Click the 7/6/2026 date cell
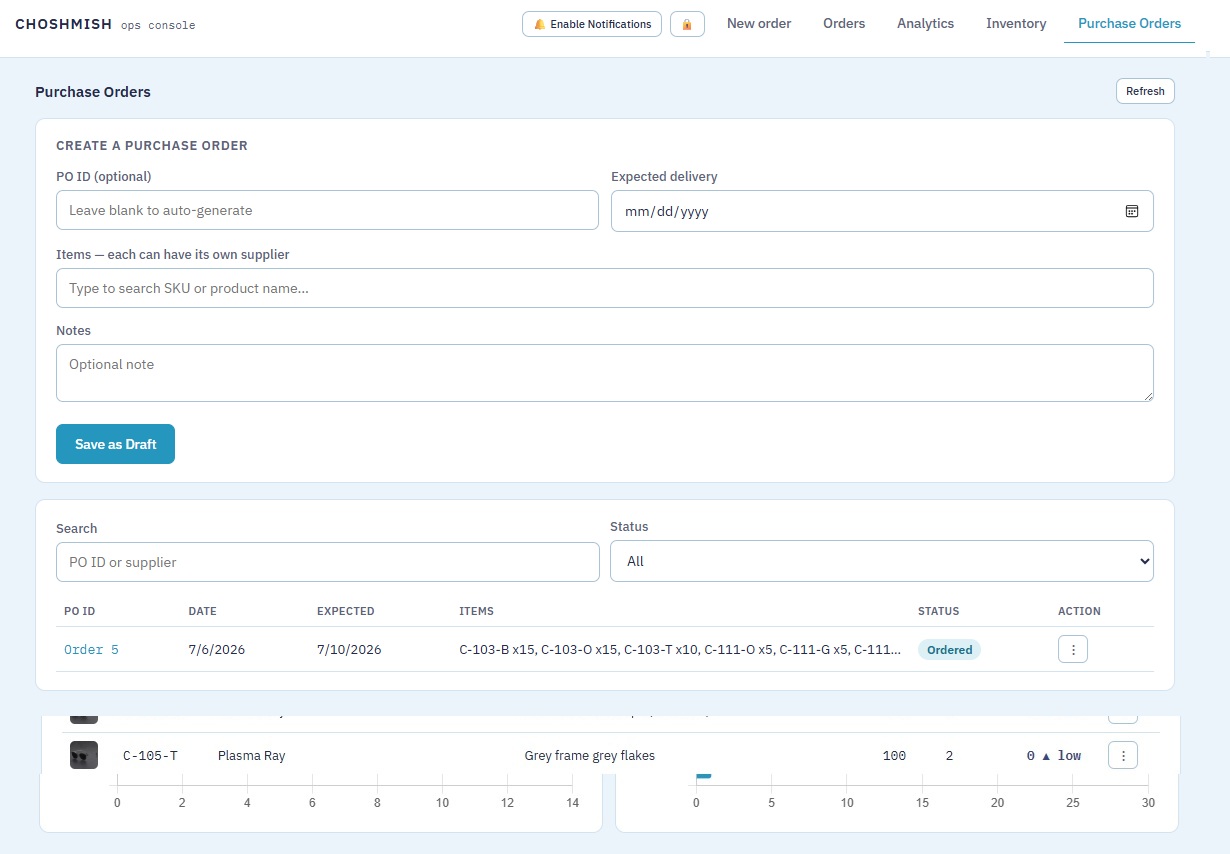This screenshot has height=854, width=1230. point(217,650)
